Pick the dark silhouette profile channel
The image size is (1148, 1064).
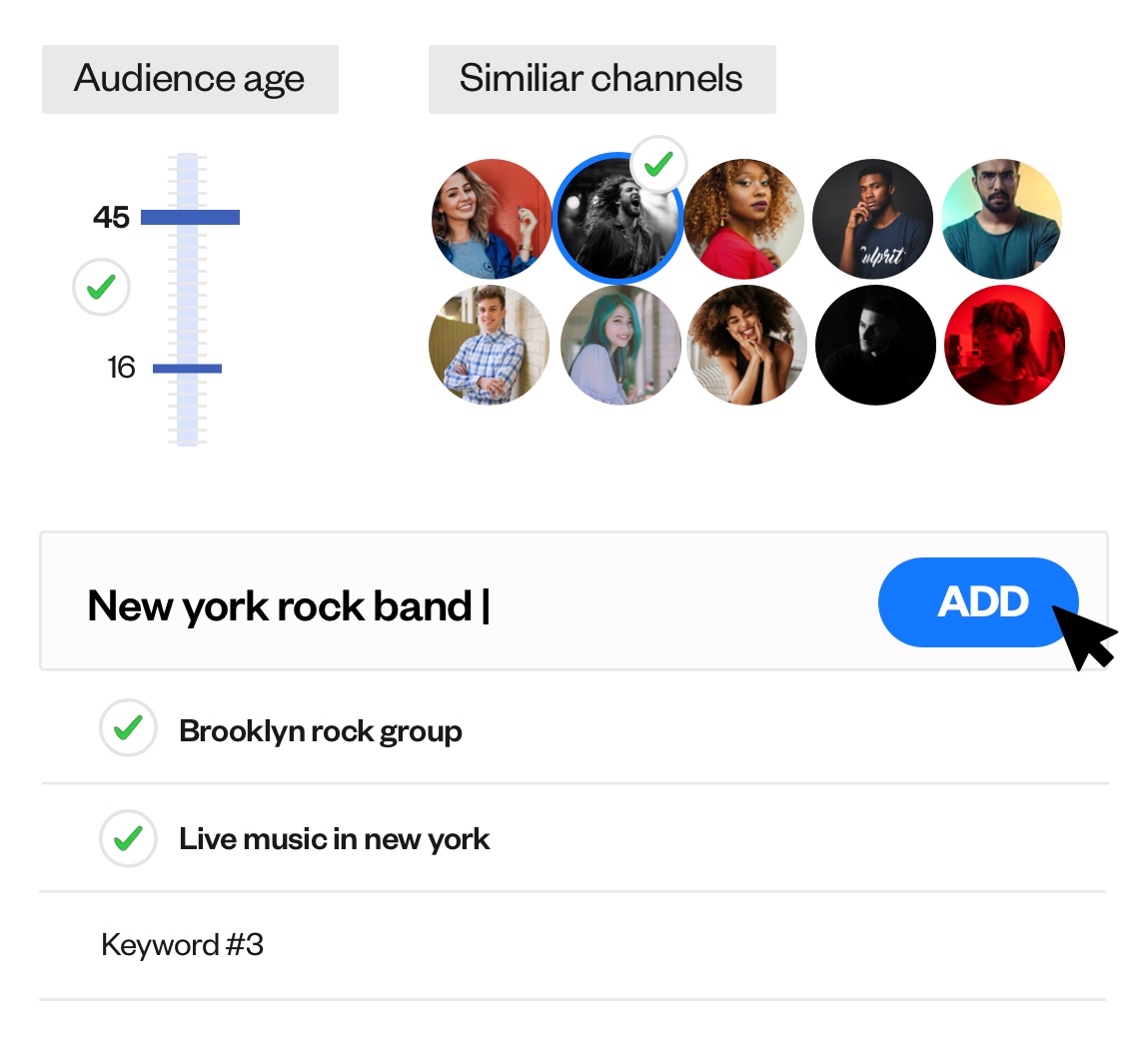(x=875, y=345)
